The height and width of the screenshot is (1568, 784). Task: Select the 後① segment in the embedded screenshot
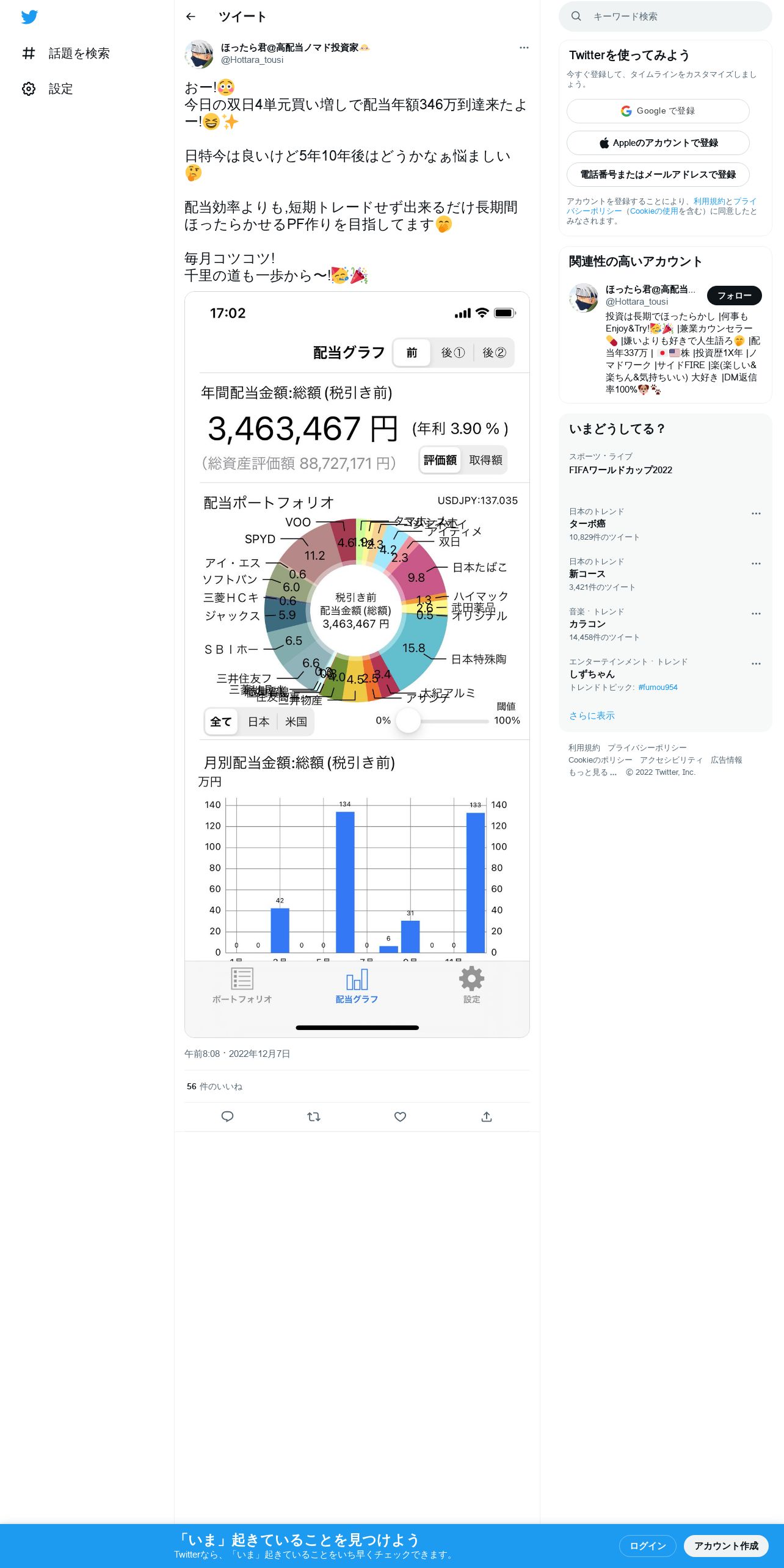pos(453,352)
